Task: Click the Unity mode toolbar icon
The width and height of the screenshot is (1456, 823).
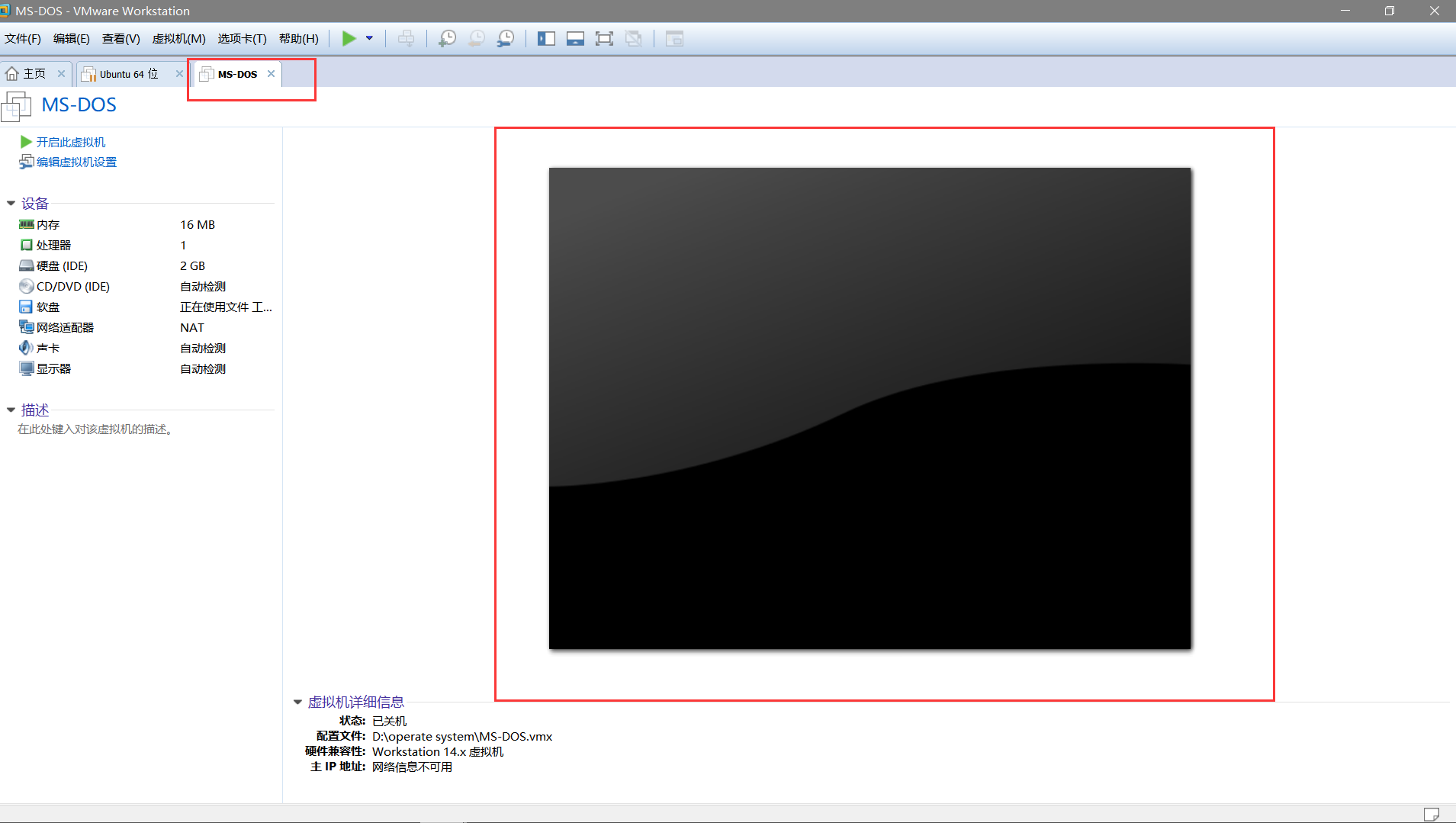Action: [x=633, y=38]
